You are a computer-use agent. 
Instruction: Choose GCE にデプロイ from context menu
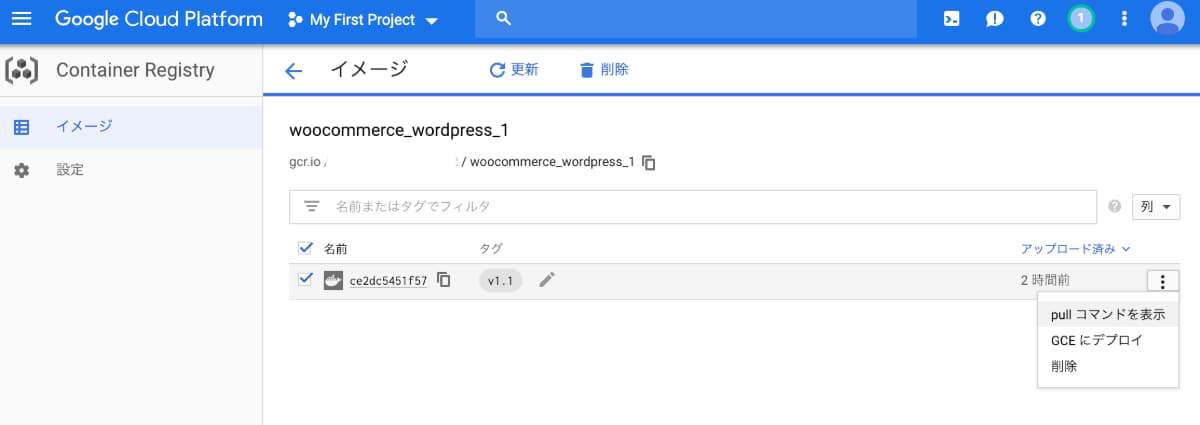tap(1096, 340)
